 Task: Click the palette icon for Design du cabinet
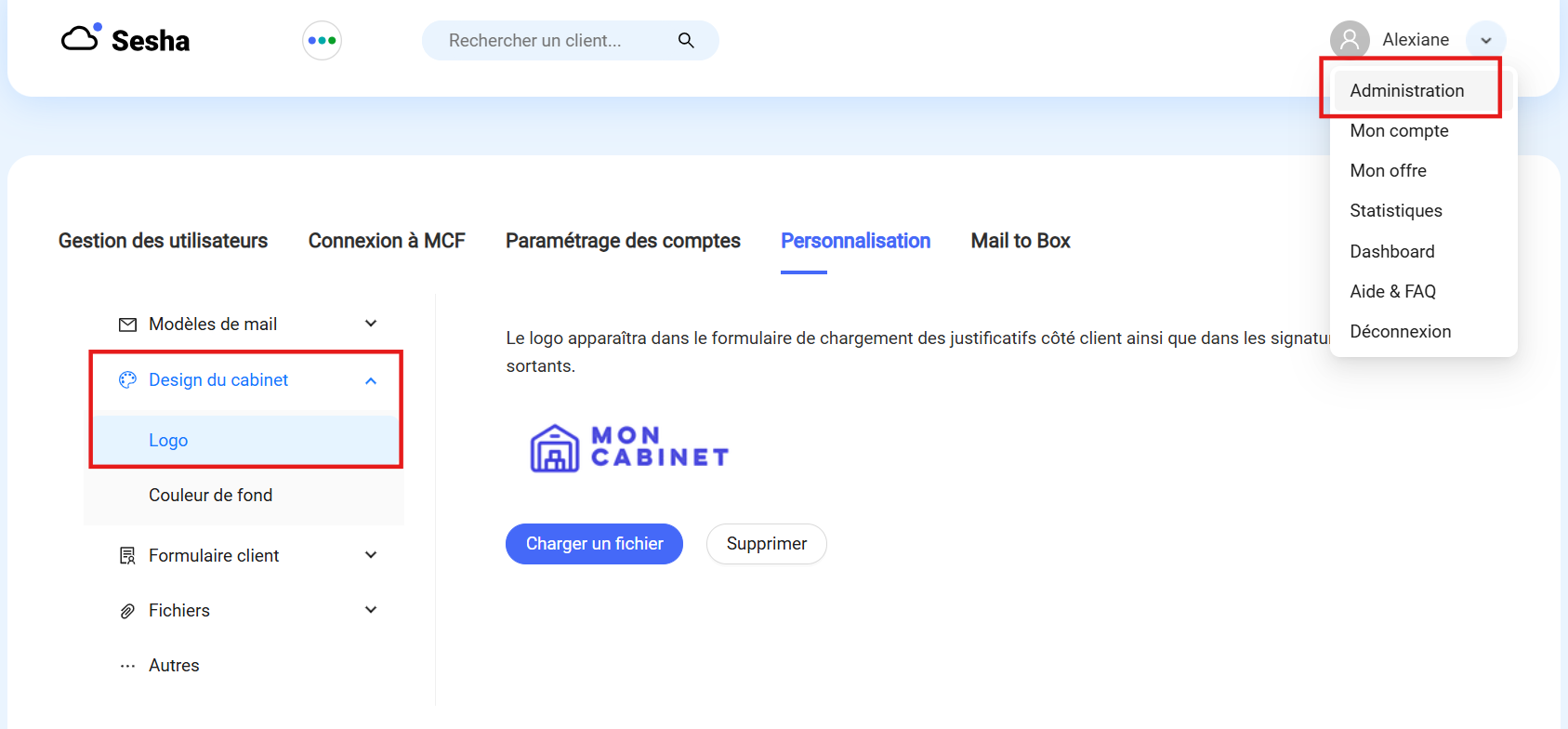click(x=128, y=379)
